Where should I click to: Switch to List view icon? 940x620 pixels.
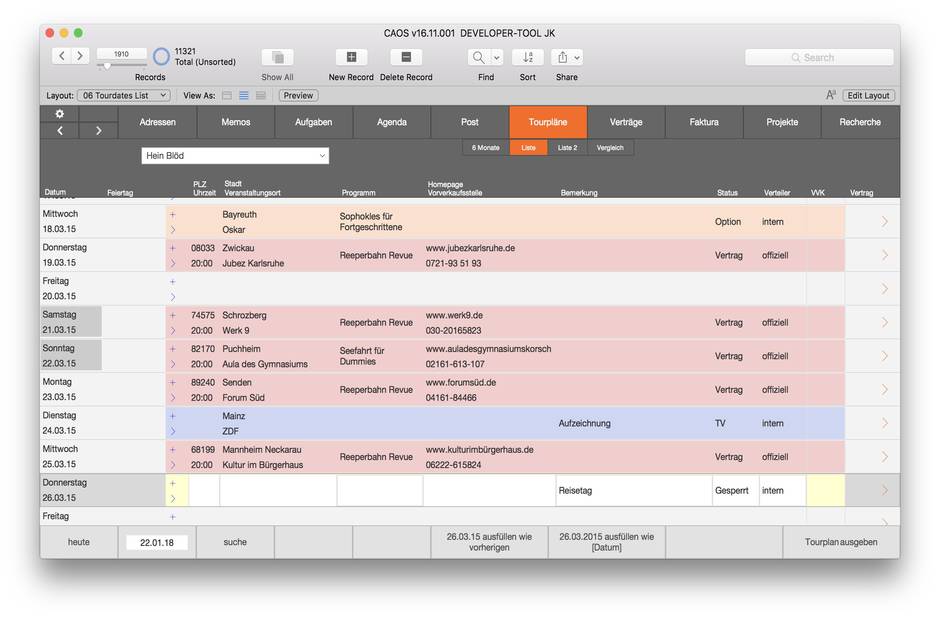(244, 95)
